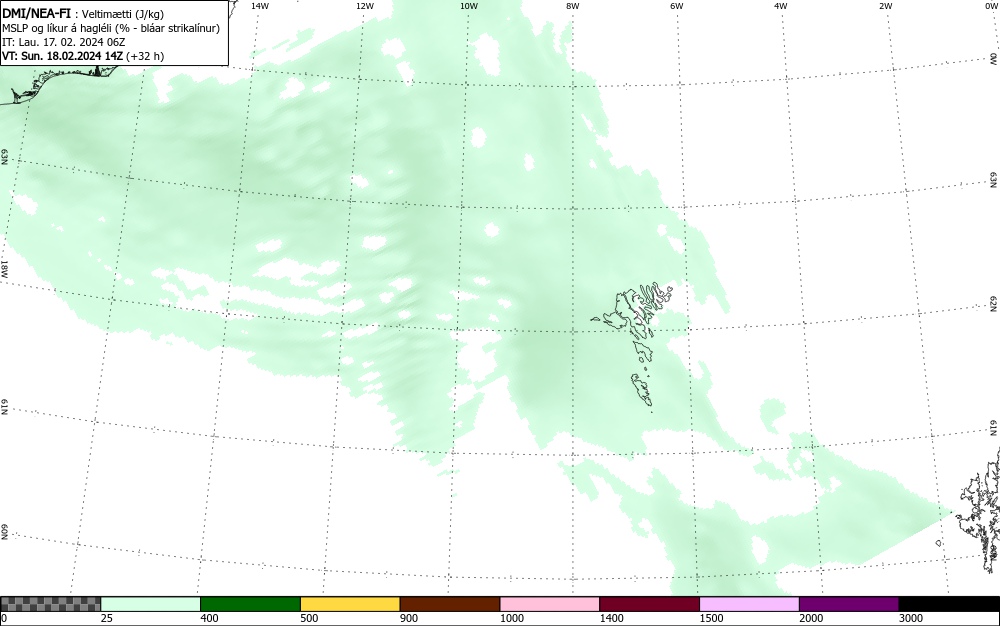Click the 'IT: Lau. 17. 02. 2024 06Z' line
The width and height of the screenshot is (1000, 626).
point(64,42)
